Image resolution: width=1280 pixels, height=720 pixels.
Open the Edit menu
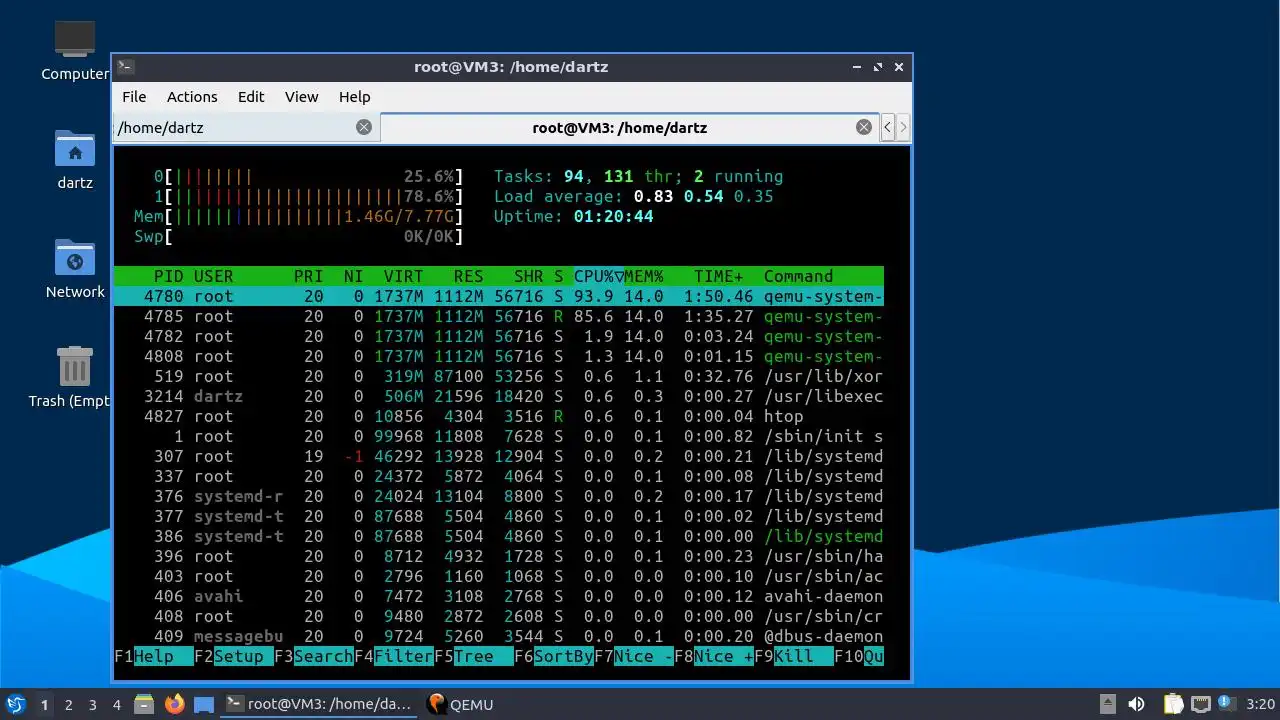[251, 97]
